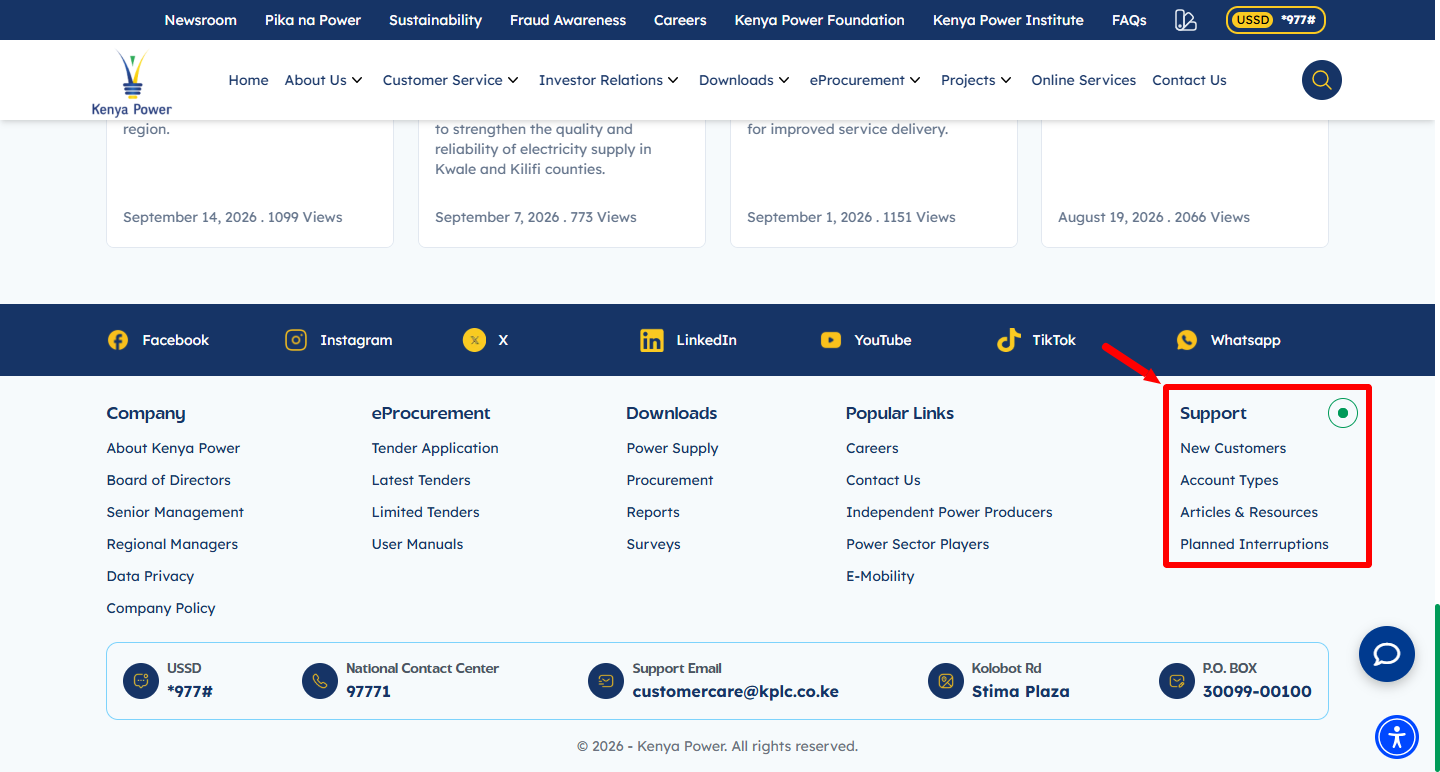The width and height of the screenshot is (1440, 772).
Task: Open Kenya Power Foundation link
Action: point(819,20)
